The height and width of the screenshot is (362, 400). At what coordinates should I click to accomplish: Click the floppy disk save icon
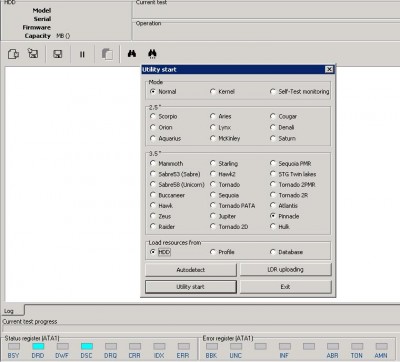pos(58,54)
